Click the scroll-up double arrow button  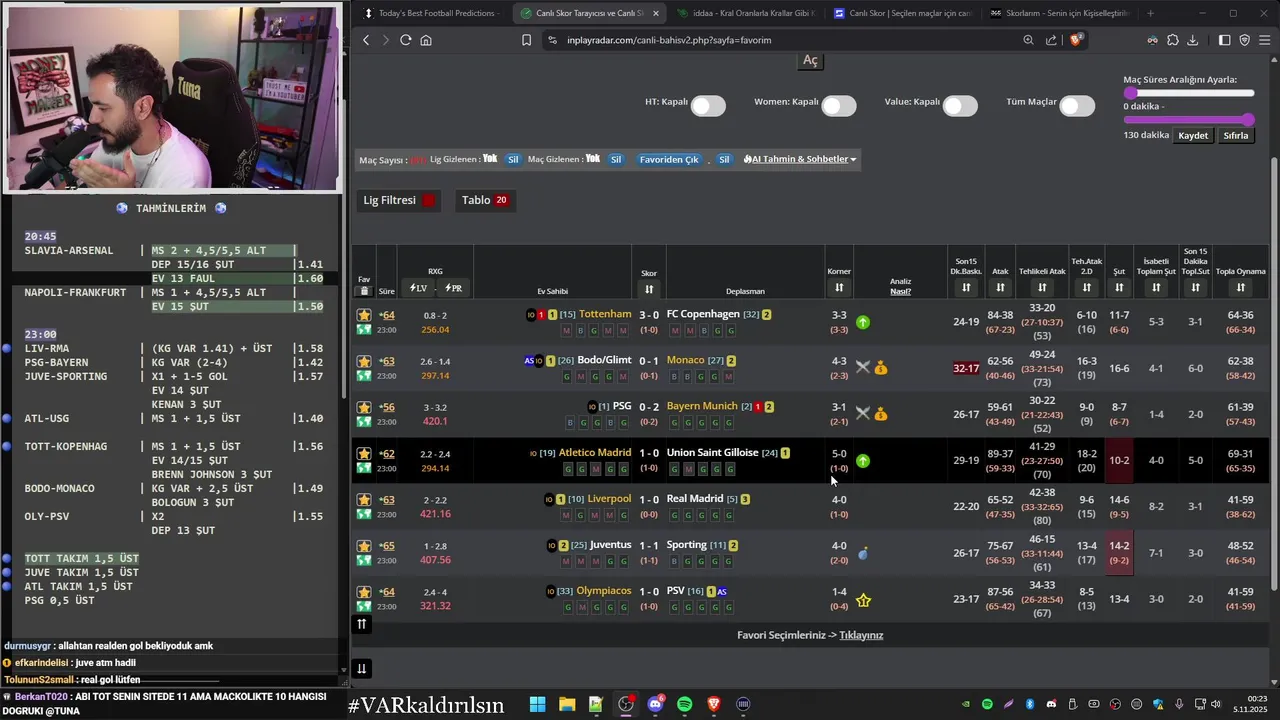click(x=362, y=624)
